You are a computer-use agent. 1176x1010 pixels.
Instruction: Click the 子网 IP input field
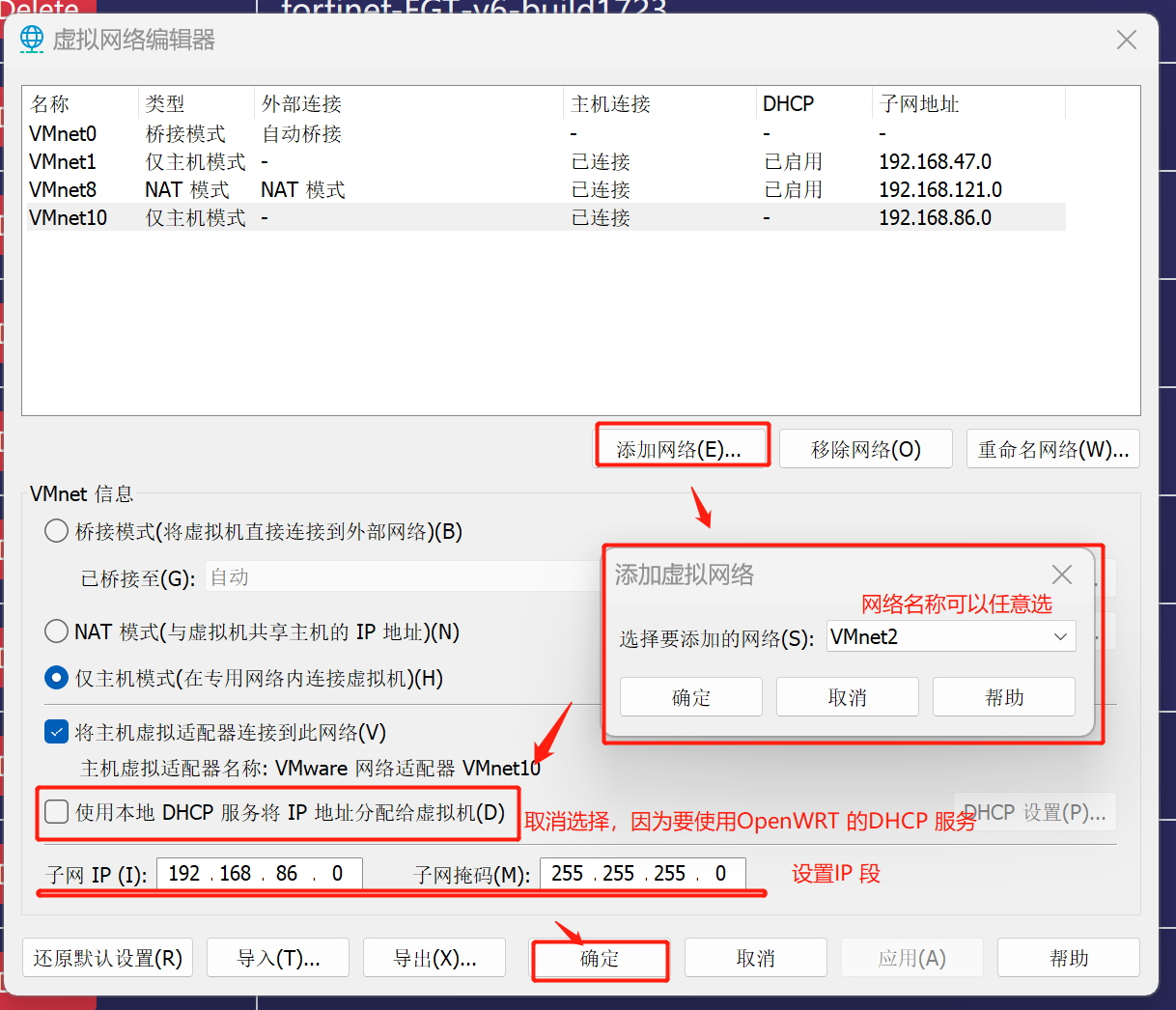[x=259, y=873]
